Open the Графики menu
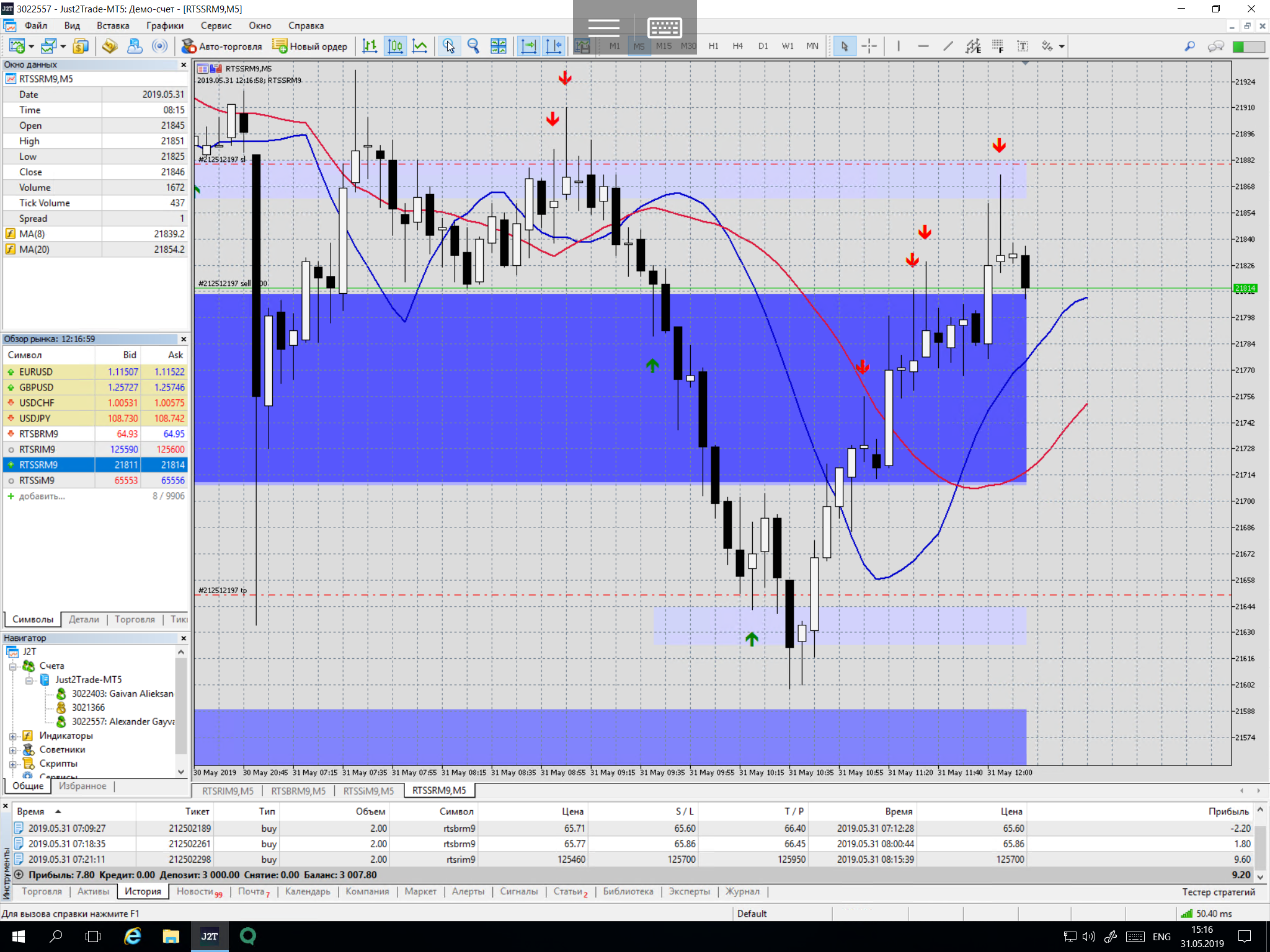Screen dimensions: 1270x952 (x=164, y=25)
